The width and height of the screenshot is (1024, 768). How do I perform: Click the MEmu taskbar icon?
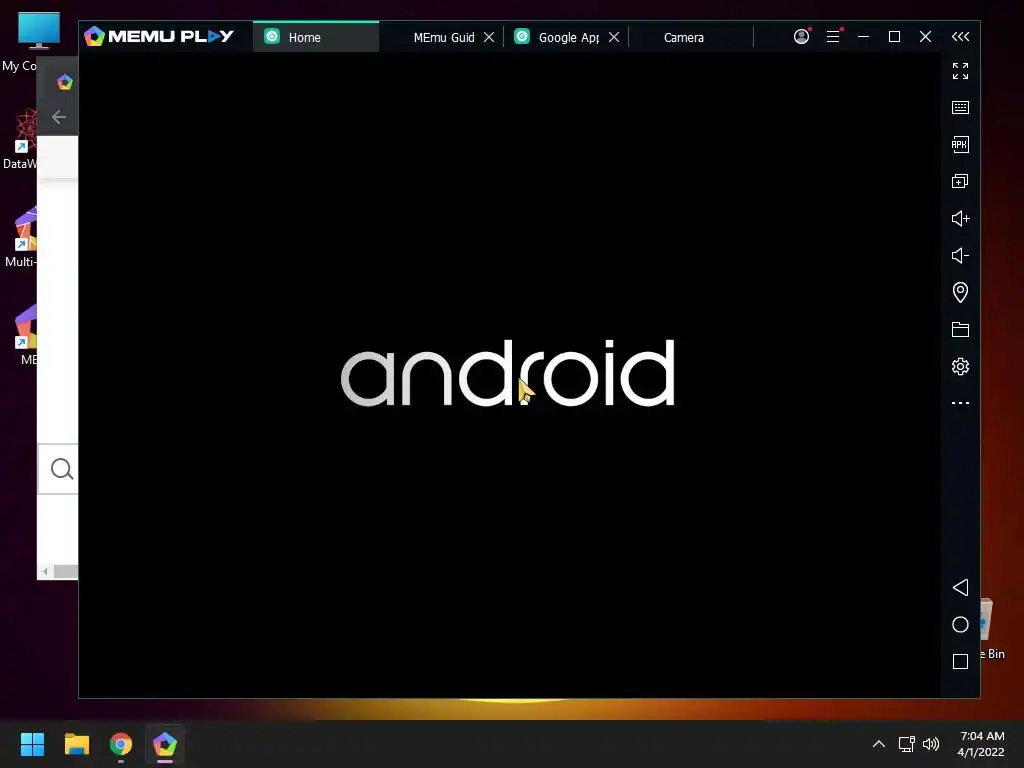click(165, 744)
